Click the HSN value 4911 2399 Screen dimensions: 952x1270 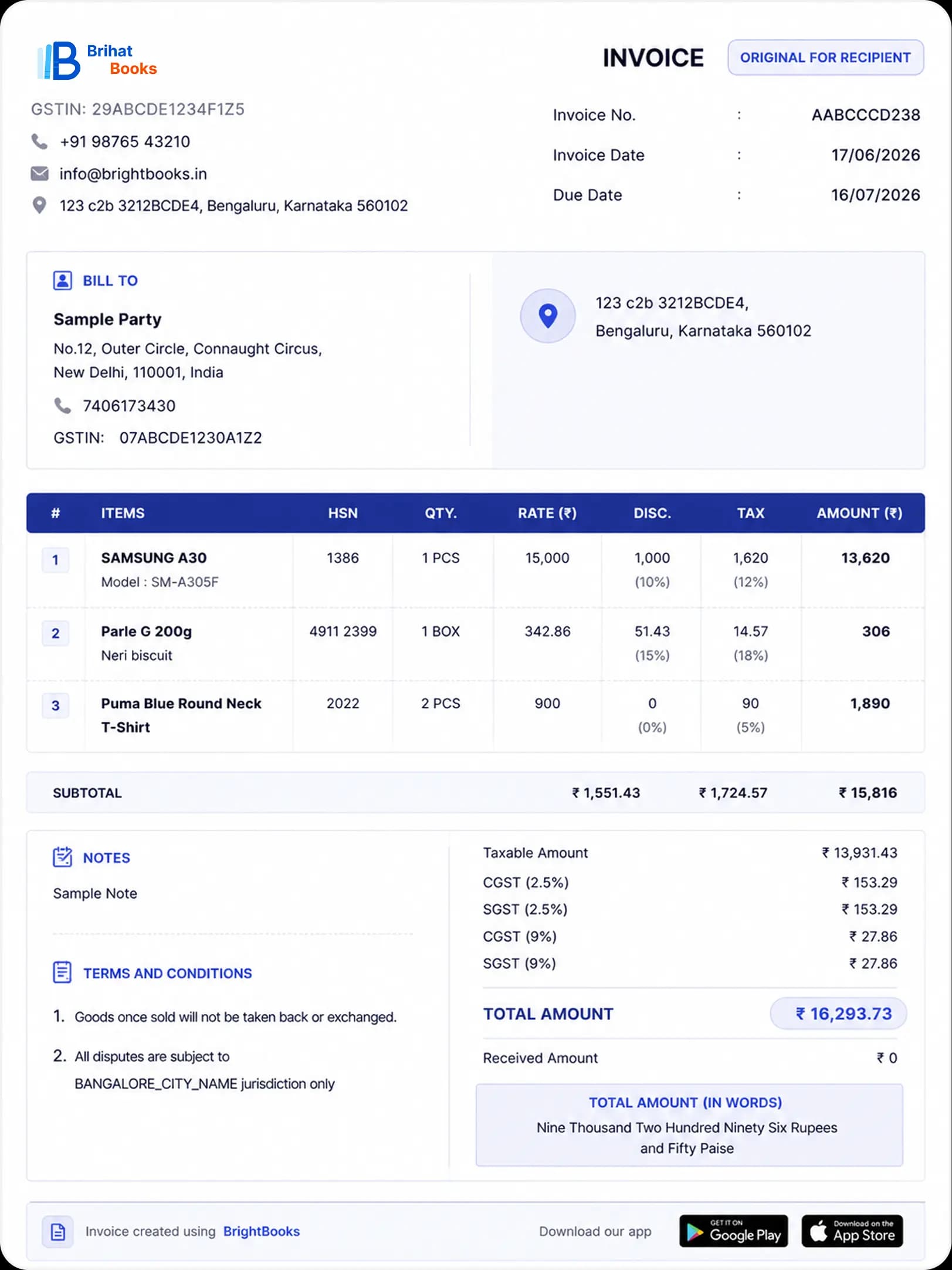click(x=343, y=631)
